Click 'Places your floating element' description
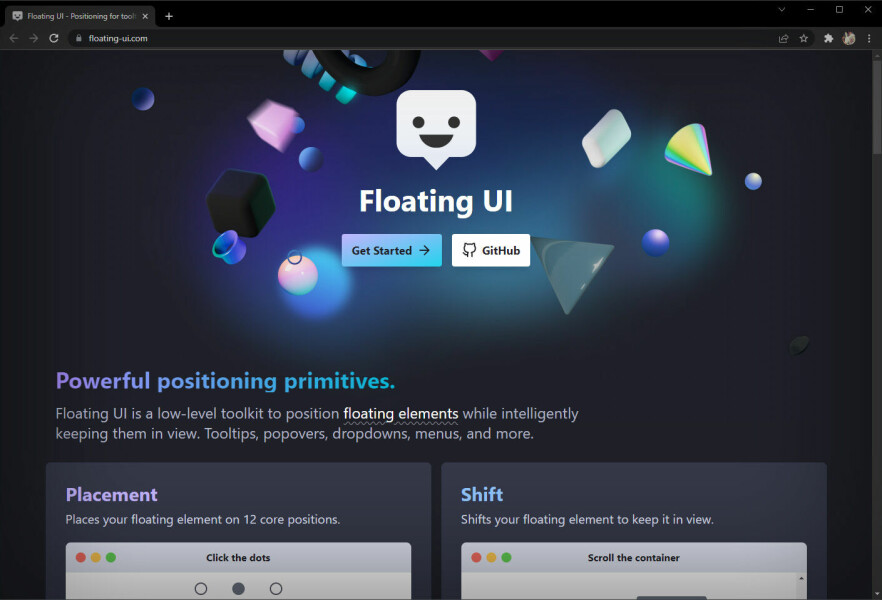Viewport: 882px width, 600px height. tap(202, 520)
